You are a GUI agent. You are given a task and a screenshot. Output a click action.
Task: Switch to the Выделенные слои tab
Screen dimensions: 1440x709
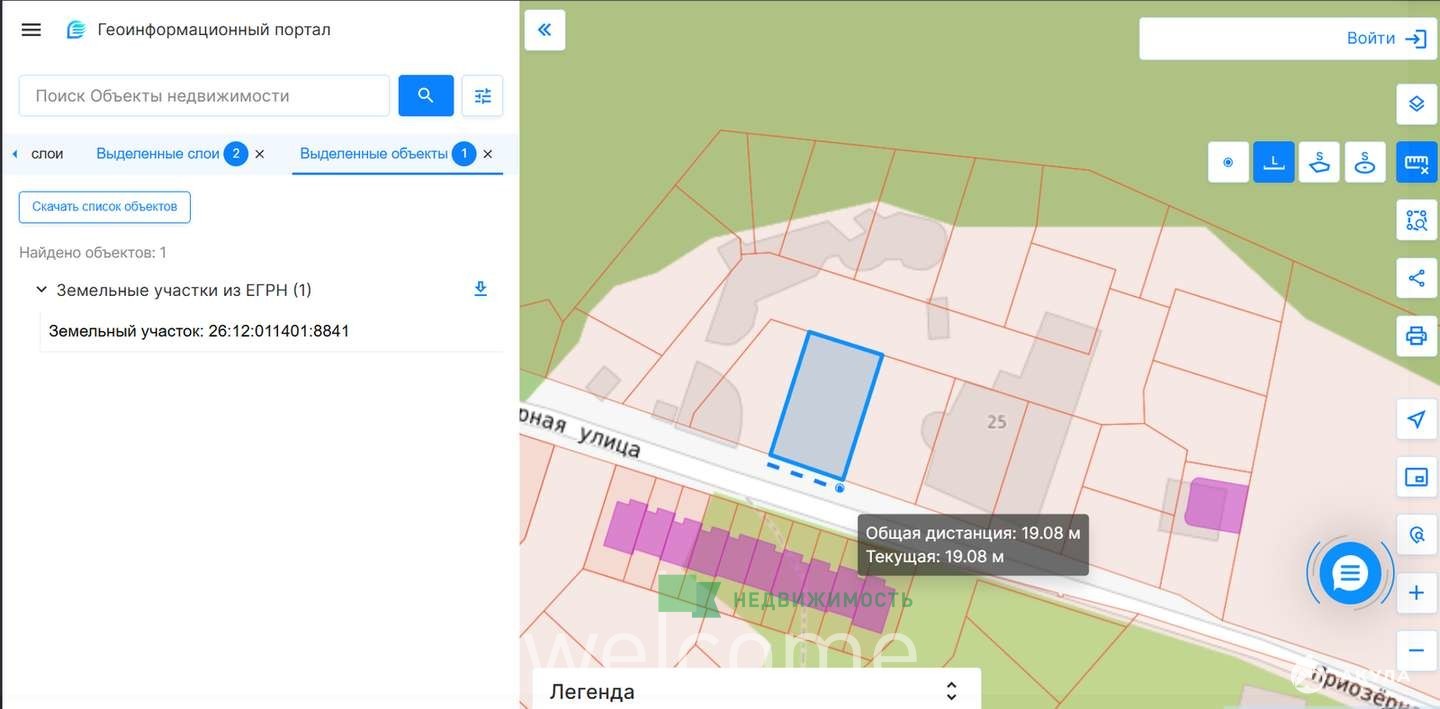point(158,154)
